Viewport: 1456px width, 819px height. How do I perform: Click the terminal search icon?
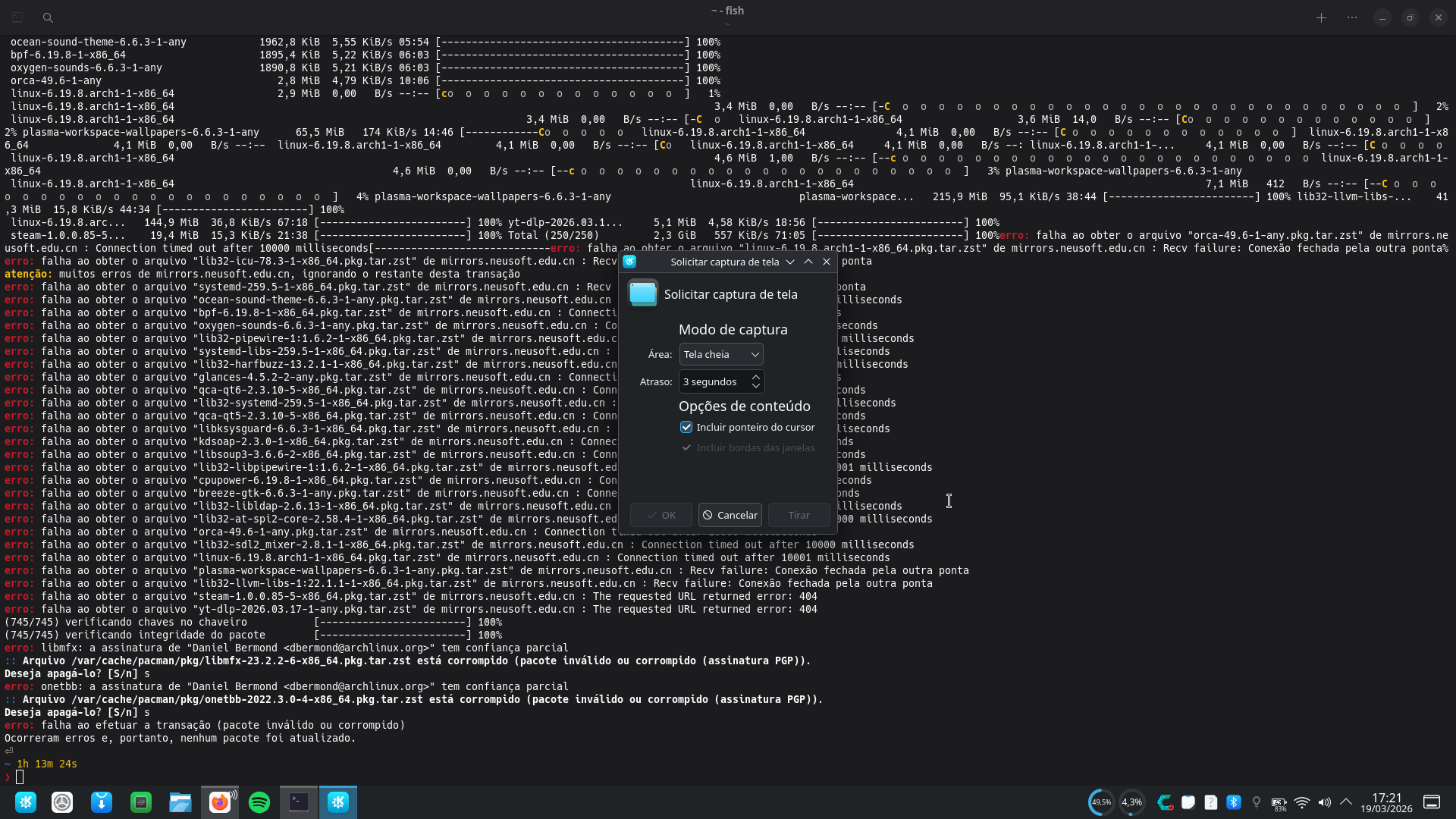(x=48, y=17)
